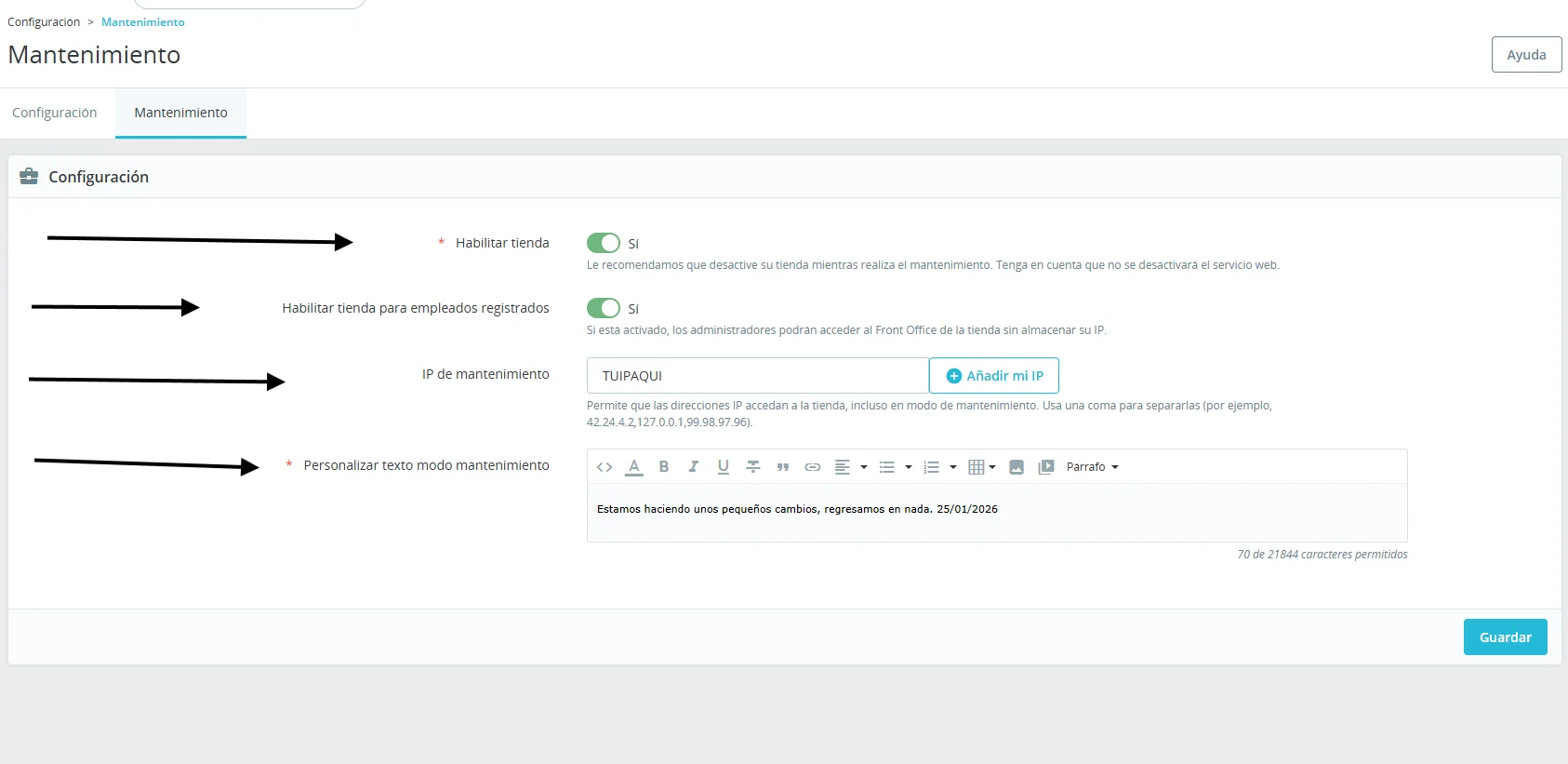Open the source code view in the editor

click(605, 467)
